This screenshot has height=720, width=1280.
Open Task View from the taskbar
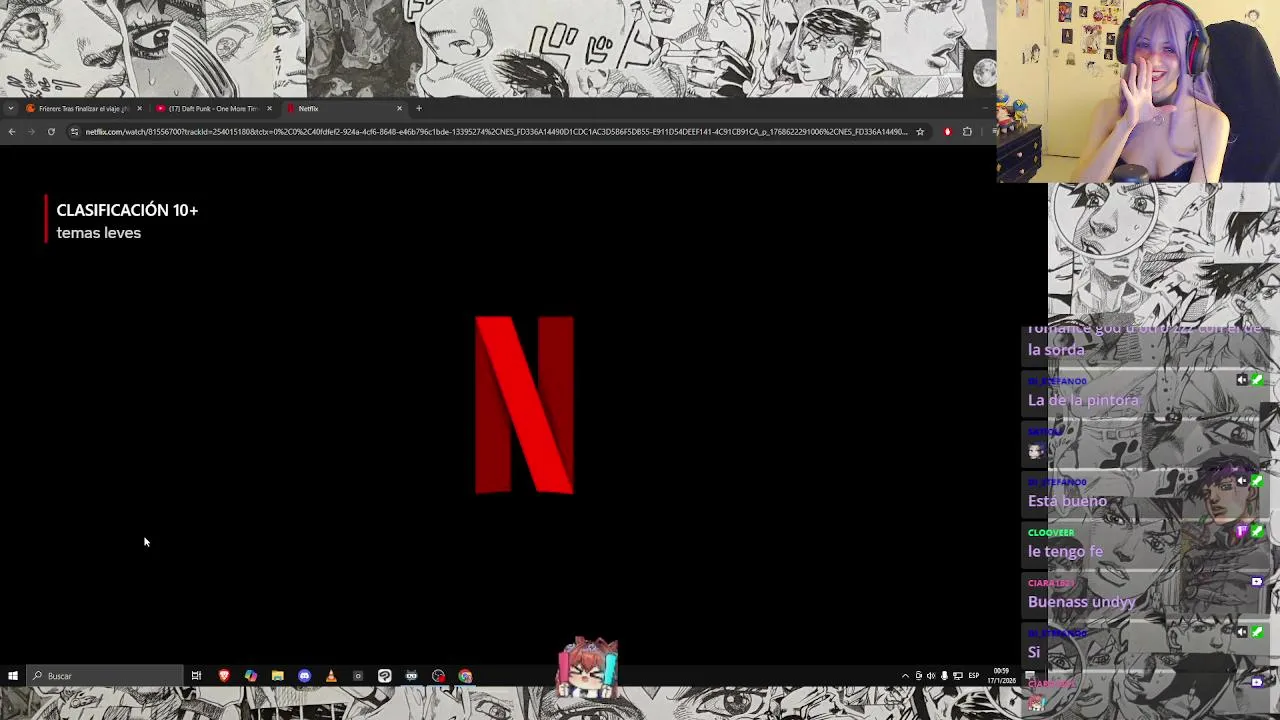(196, 676)
